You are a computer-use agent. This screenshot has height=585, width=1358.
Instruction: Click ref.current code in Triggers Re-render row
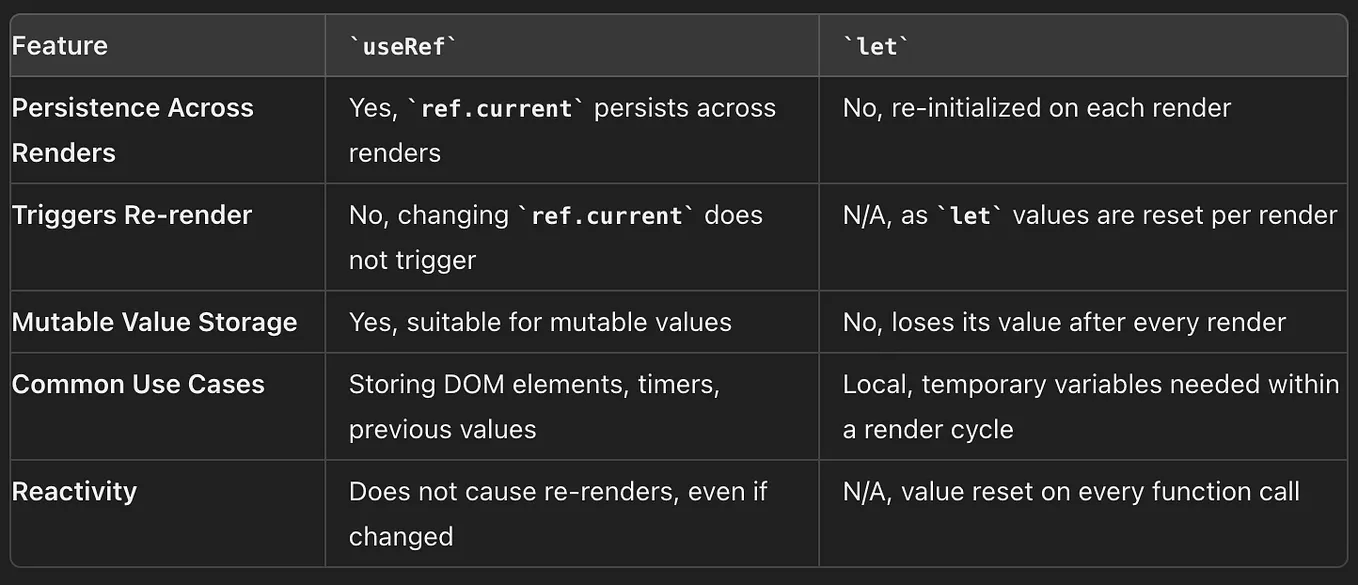tap(603, 215)
